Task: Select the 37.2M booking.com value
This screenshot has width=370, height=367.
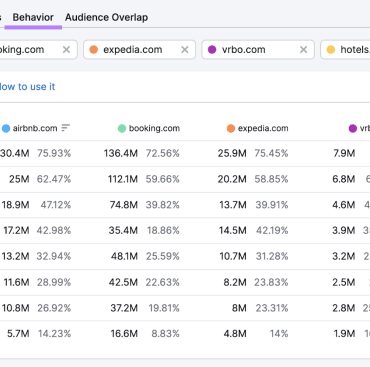Action: pos(124,308)
